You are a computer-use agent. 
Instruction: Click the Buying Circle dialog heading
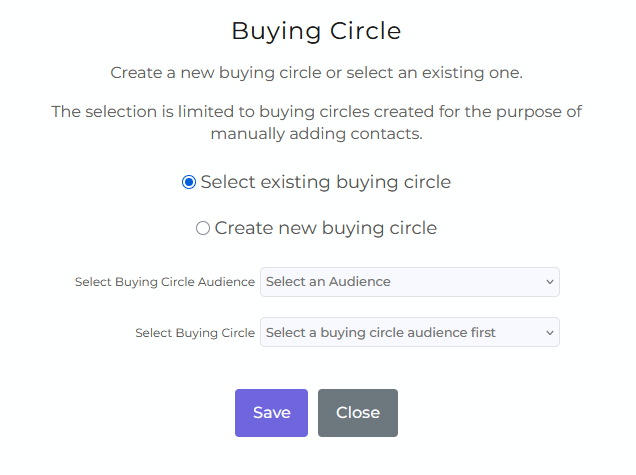click(x=316, y=31)
